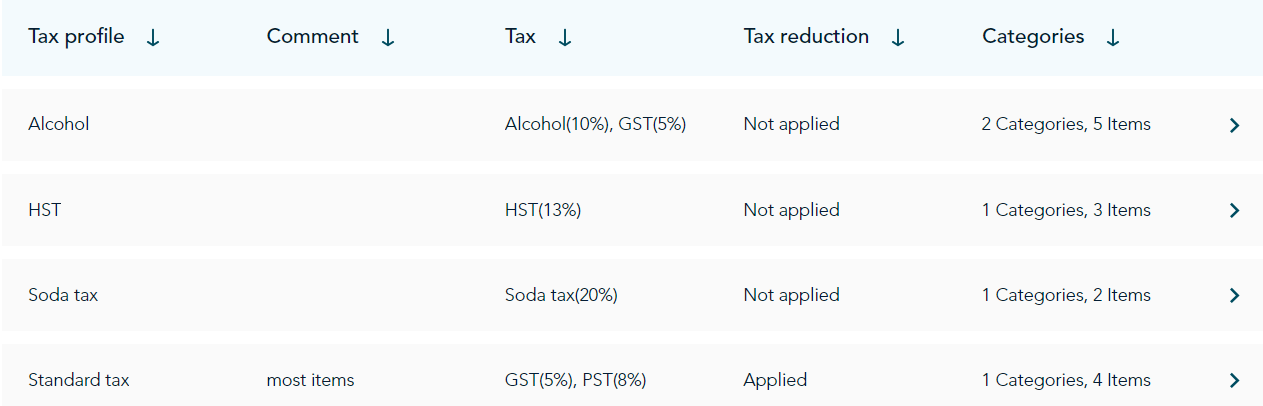Open the Standard tax profile
Viewport: 1263px width, 406px height.
[79, 380]
